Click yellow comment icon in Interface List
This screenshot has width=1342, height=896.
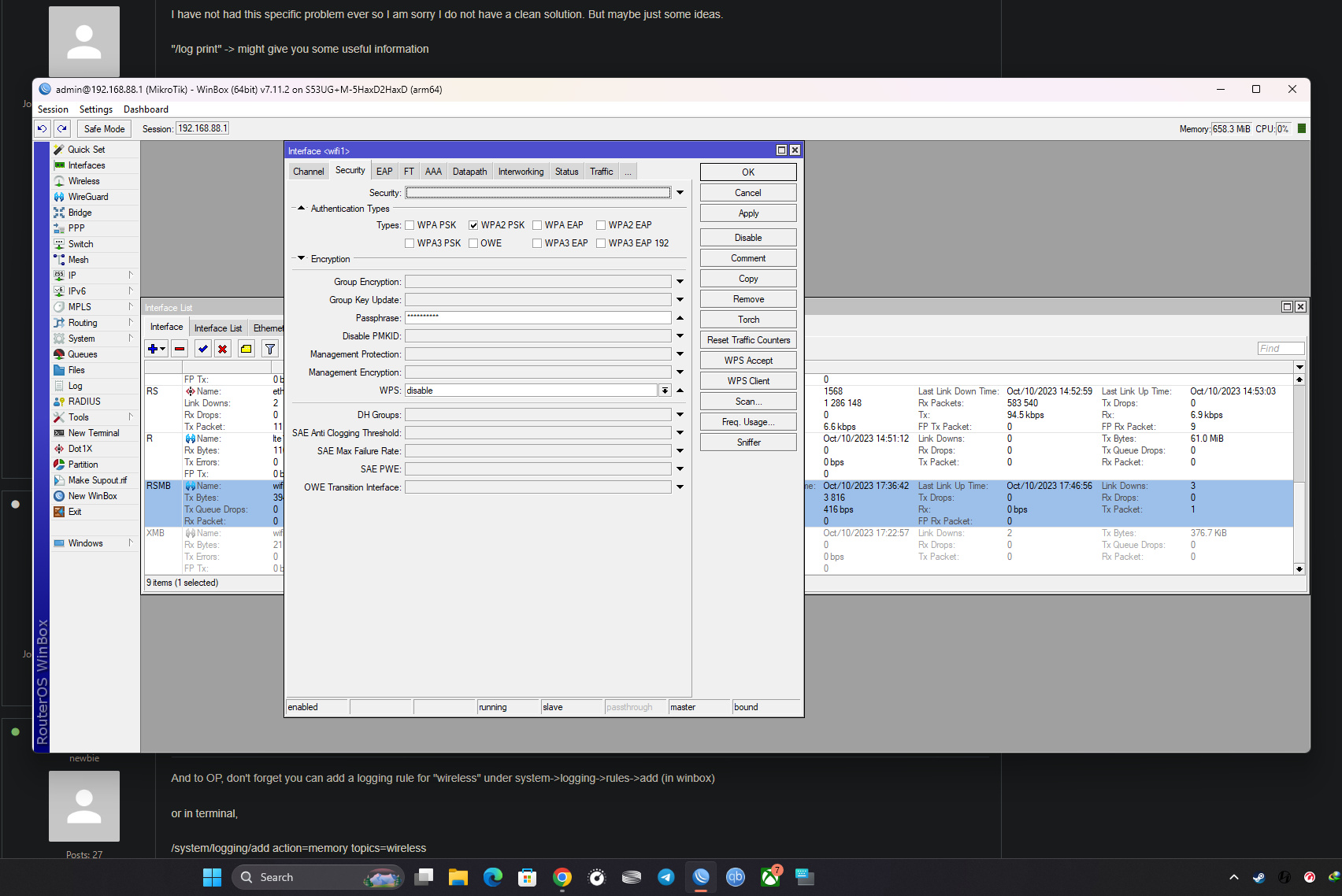247,349
